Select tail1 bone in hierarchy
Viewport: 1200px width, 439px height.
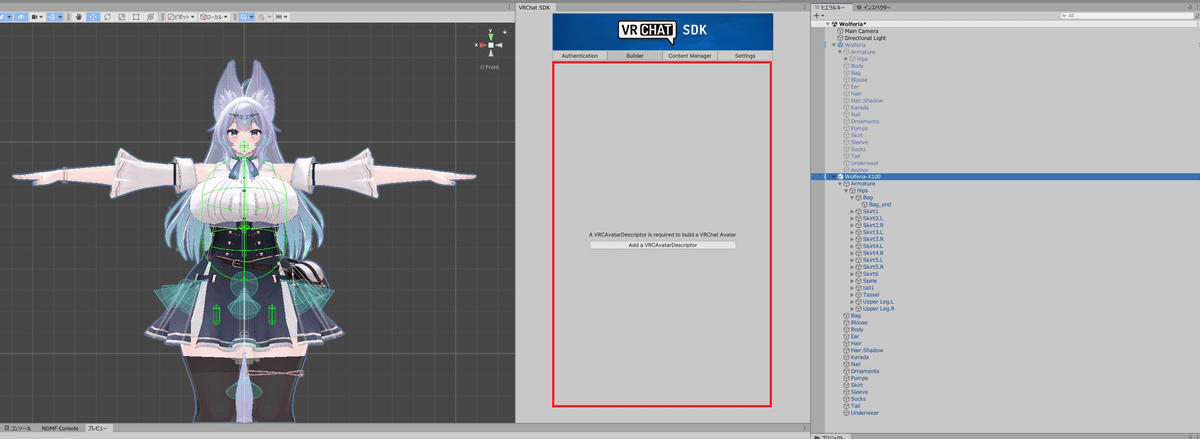pyautogui.click(x=867, y=288)
